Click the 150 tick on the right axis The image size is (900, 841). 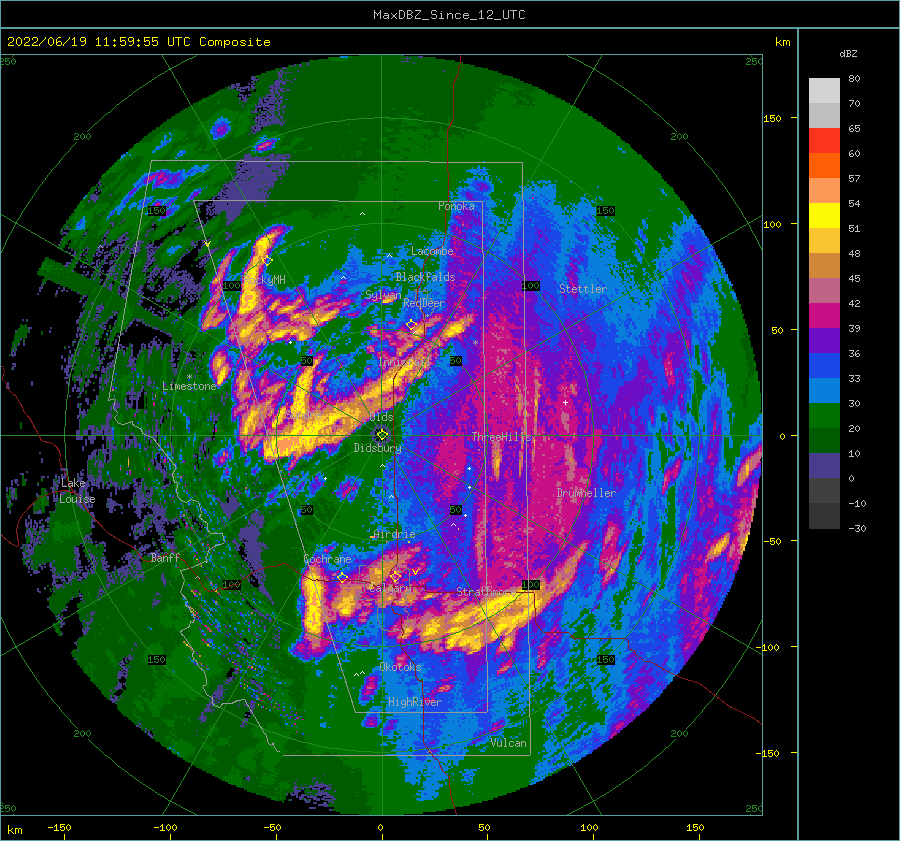pyautogui.click(x=772, y=118)
